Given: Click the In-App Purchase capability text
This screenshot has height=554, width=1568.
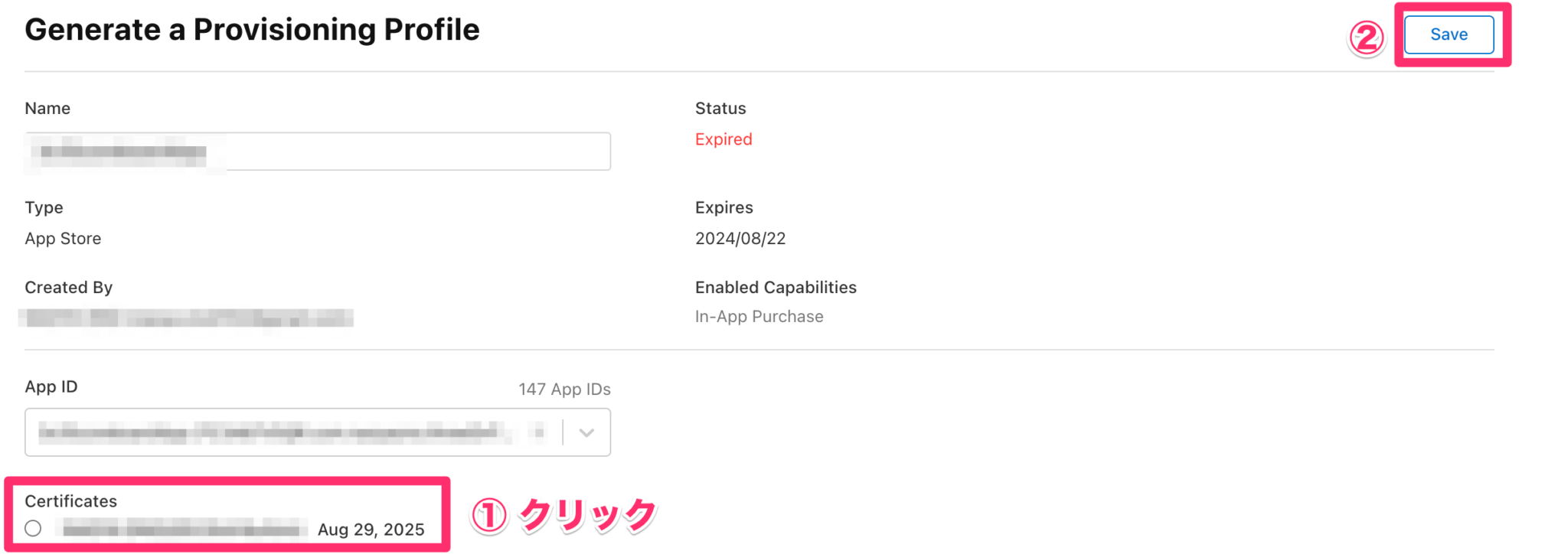Looking at the screenshot, I should (759, 316).
